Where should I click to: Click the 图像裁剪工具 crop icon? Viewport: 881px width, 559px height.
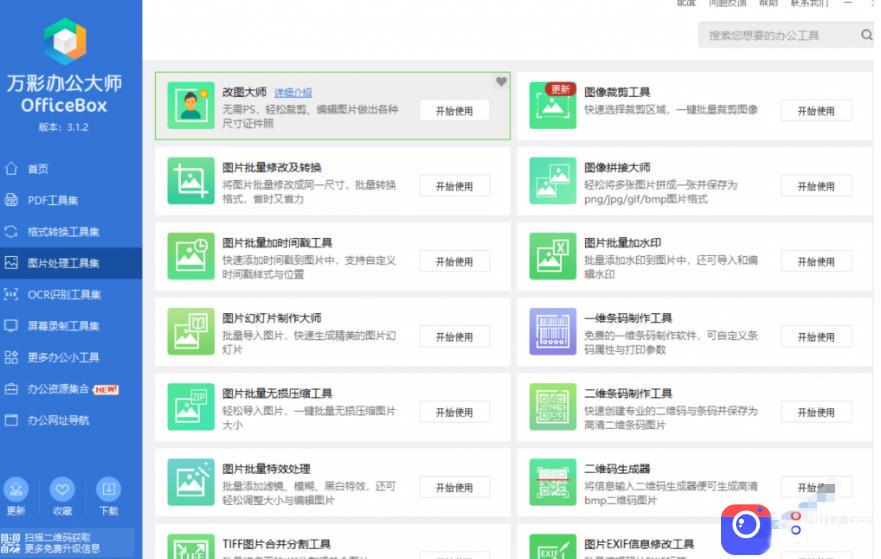pos(552,105)
